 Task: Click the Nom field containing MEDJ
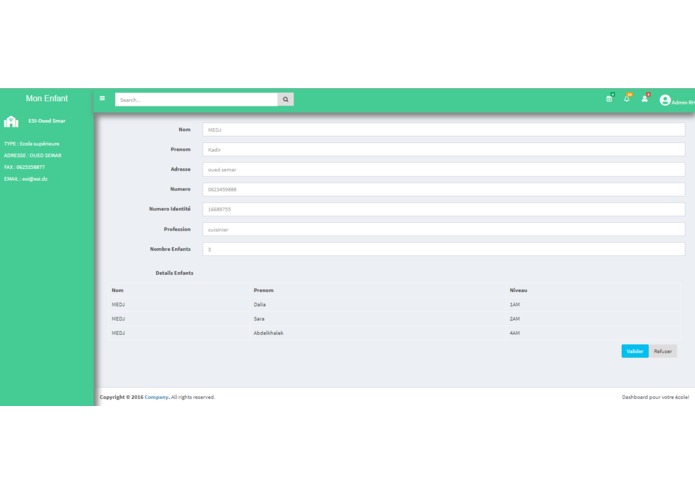pyautogui.click(x=444, y=130)
